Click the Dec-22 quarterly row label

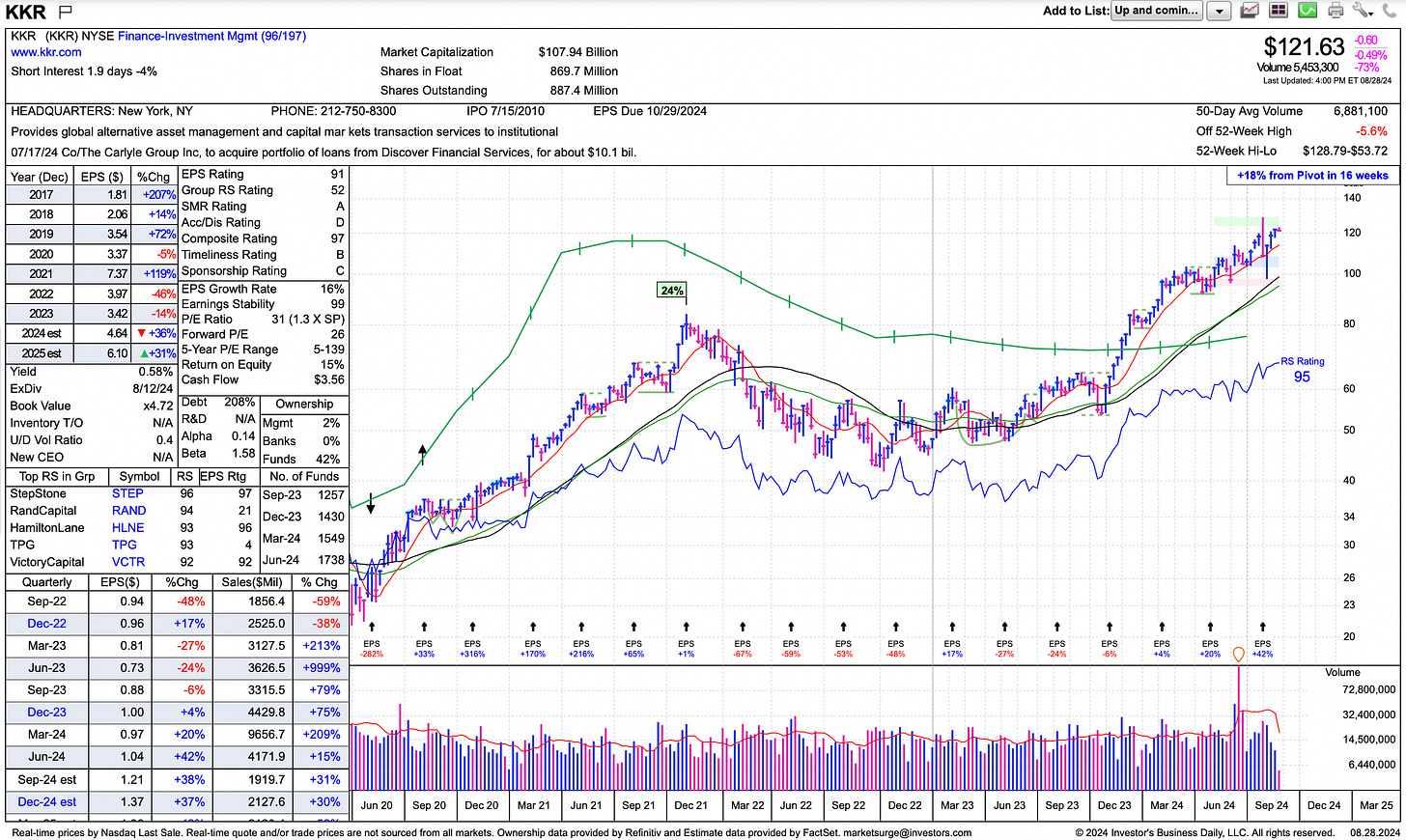tap(47, 624)
